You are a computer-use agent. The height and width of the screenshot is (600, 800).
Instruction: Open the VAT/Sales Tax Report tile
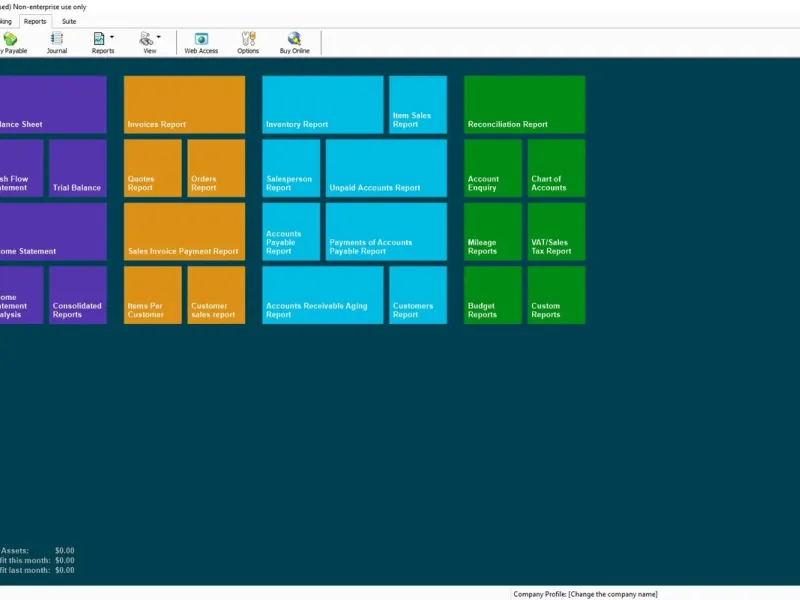(557, 232)
